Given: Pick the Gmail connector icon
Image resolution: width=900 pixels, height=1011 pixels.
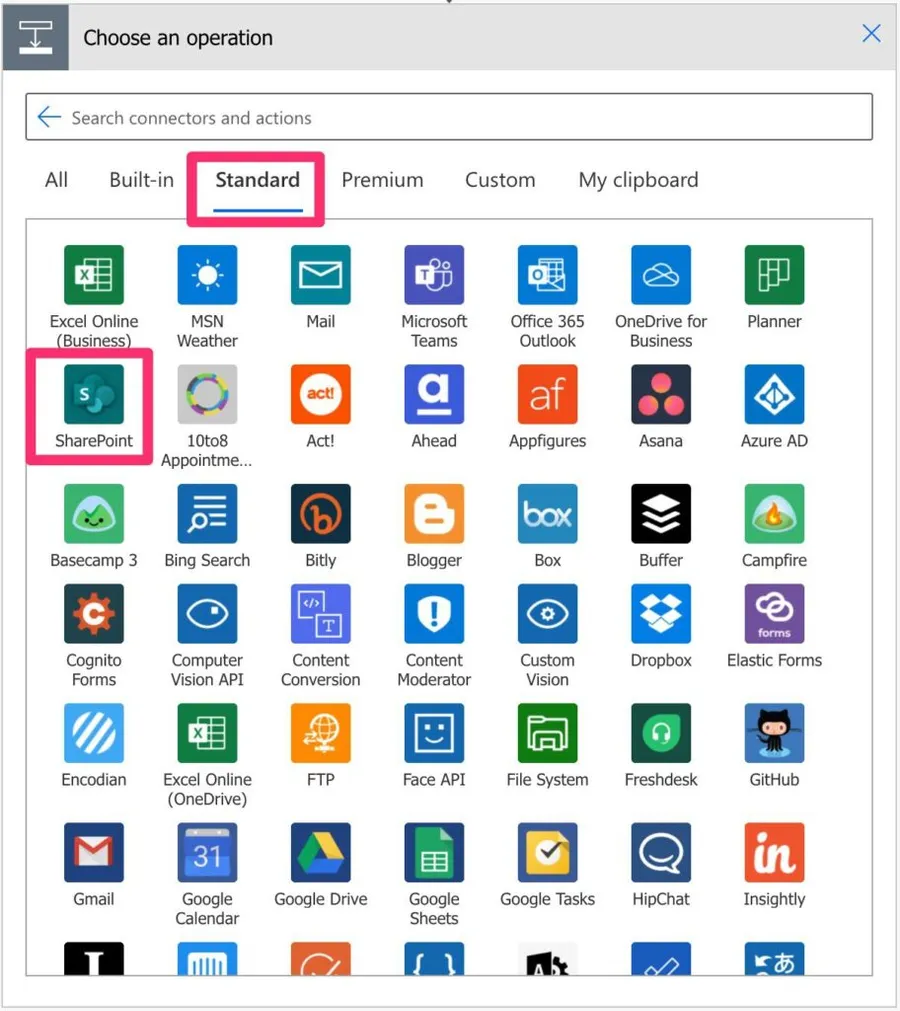Looking at the screenshot, I should click(x=94, y=852).
